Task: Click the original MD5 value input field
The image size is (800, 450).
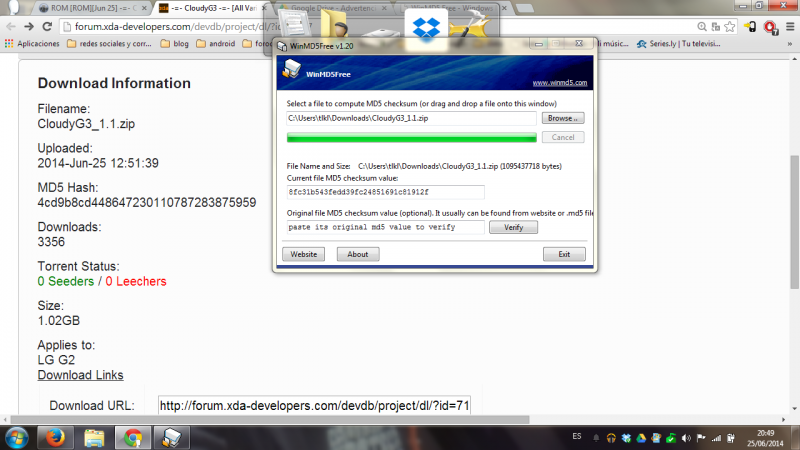Action: tap(385, 227)
